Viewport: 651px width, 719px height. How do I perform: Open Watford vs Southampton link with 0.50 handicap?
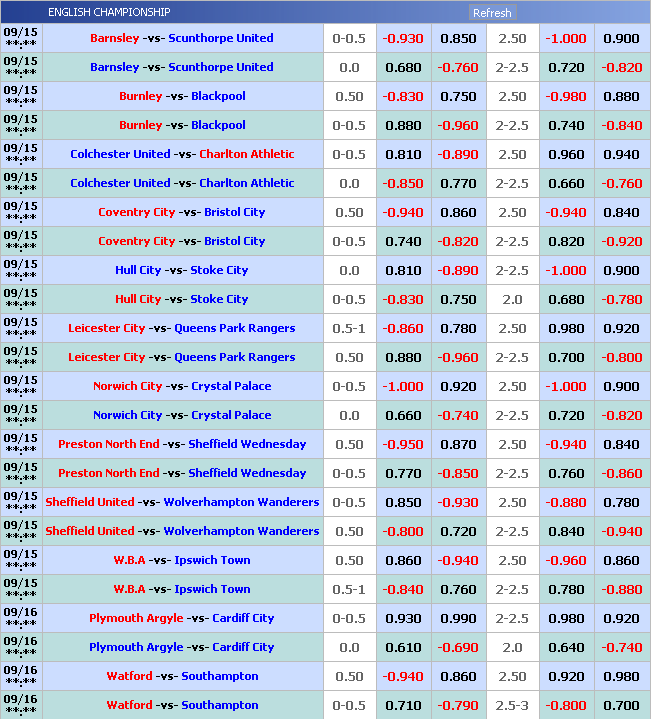pos(182,676)
